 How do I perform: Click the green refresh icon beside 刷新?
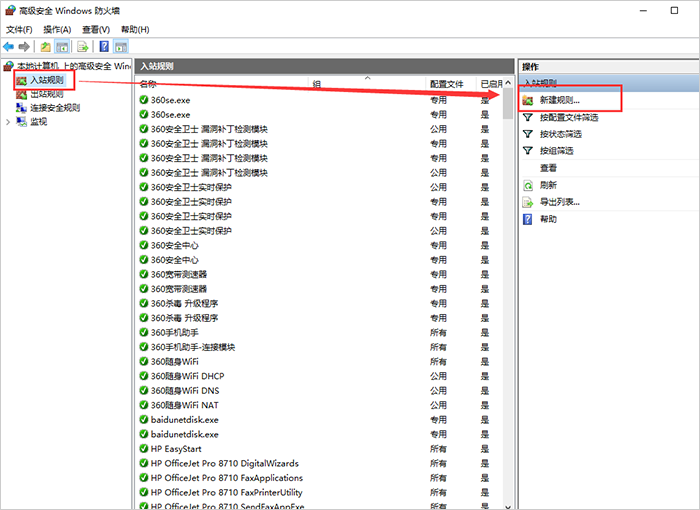coord(528,185)
